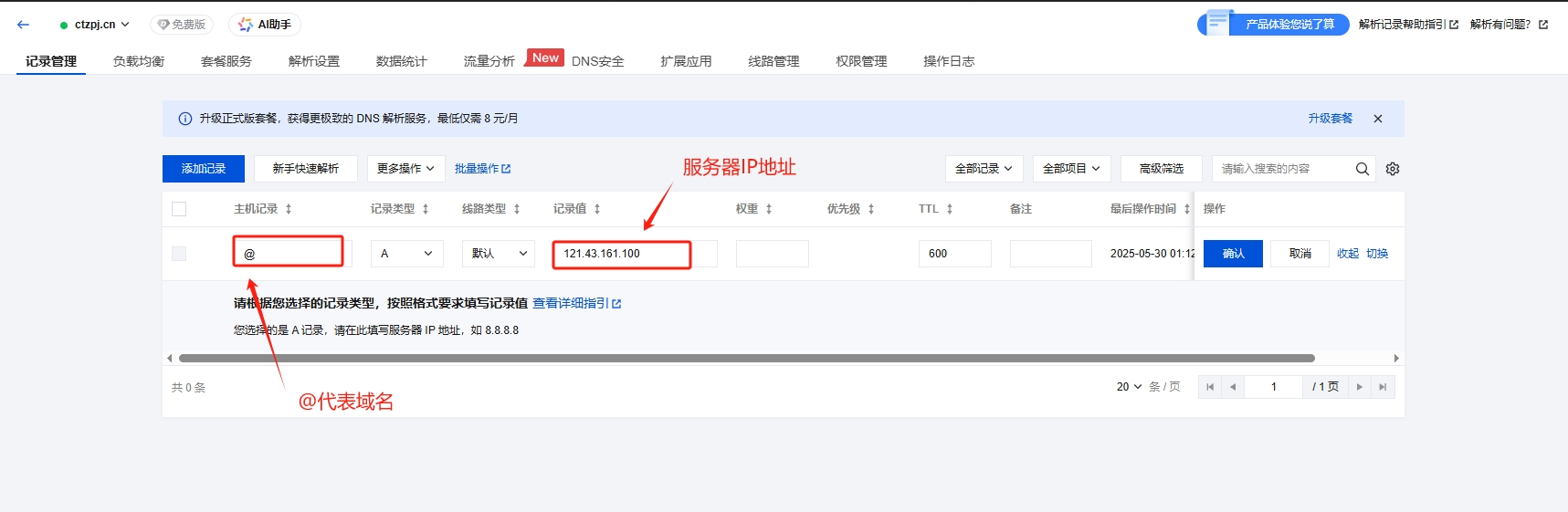This screenshot has height=512, width=1568.
Task: Sort by 主机记录 column icon
Action: (x=289, y=209)
